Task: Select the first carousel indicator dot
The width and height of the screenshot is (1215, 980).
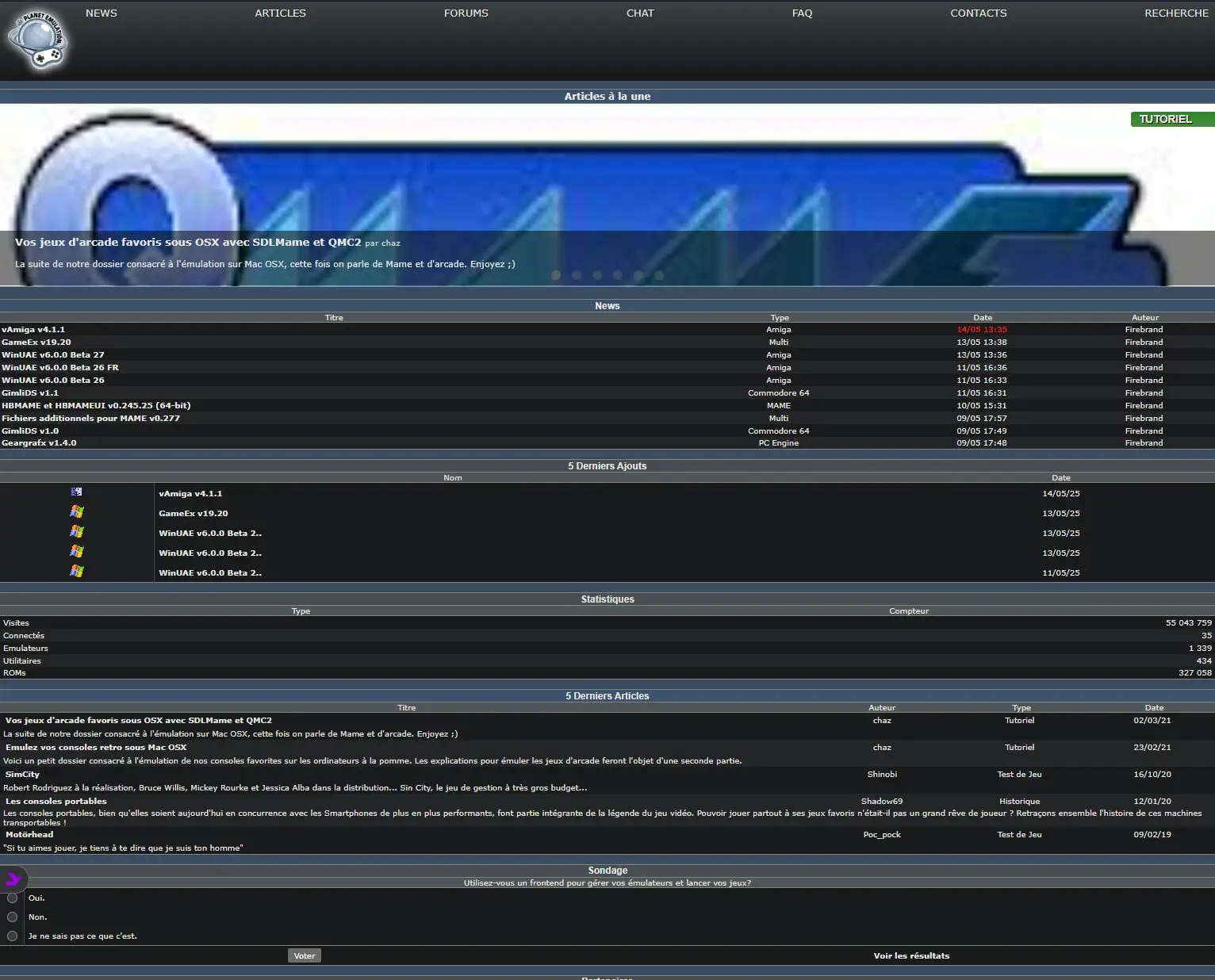Action: (x=556, y=275)
